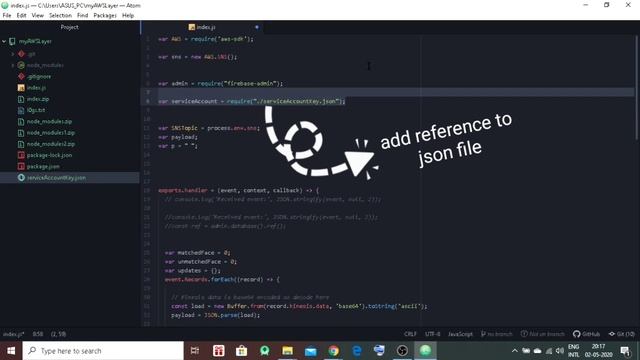Show hidden system tray icons
The image size is (640, 360).
tap(515, 351)
